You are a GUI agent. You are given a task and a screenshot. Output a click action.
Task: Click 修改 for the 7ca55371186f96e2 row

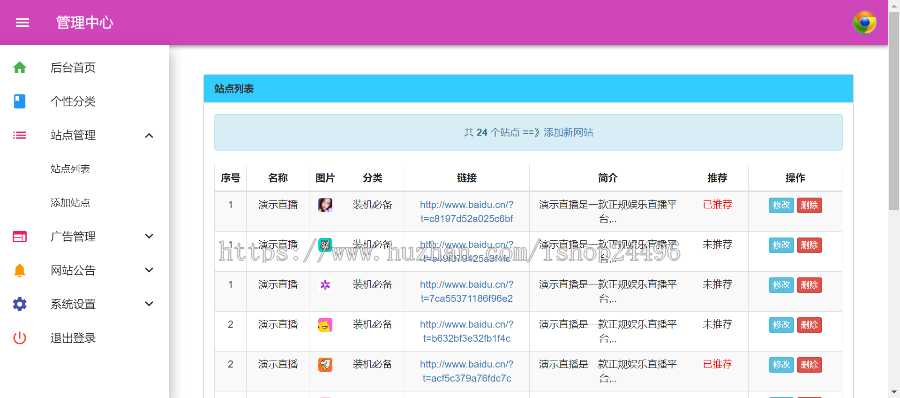click(x=781, y=285)
